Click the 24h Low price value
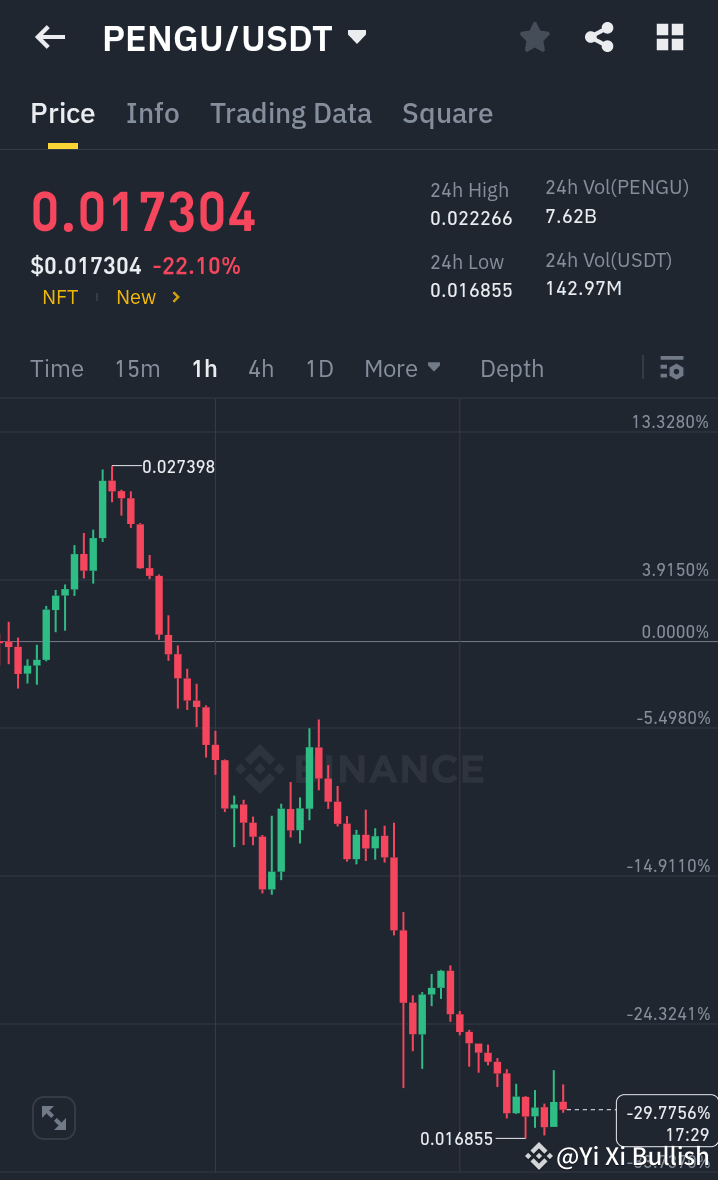This screenshot has height=1180, width=718. click(471, 289)
